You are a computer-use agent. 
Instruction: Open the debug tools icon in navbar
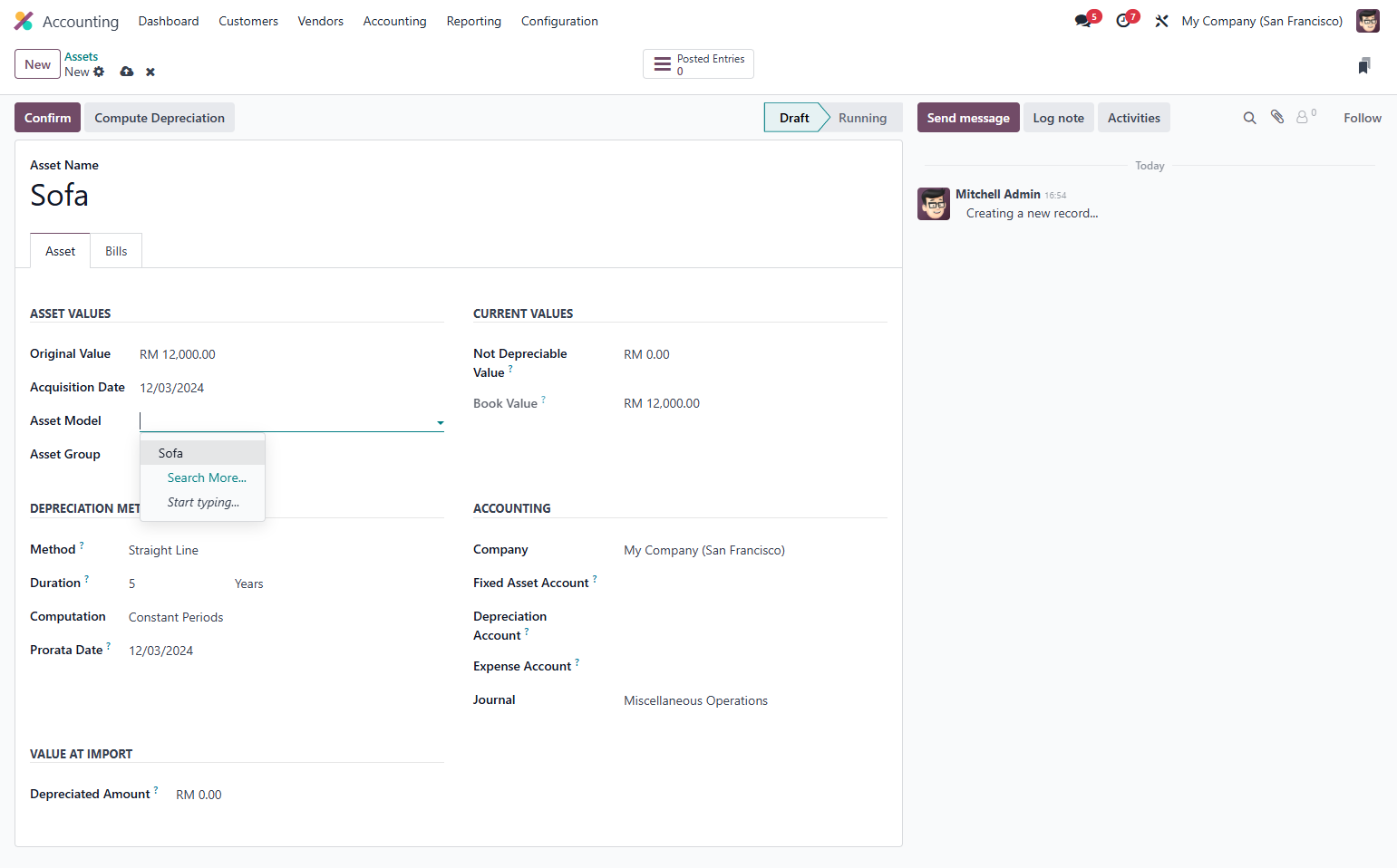[x=1161, y=21]
